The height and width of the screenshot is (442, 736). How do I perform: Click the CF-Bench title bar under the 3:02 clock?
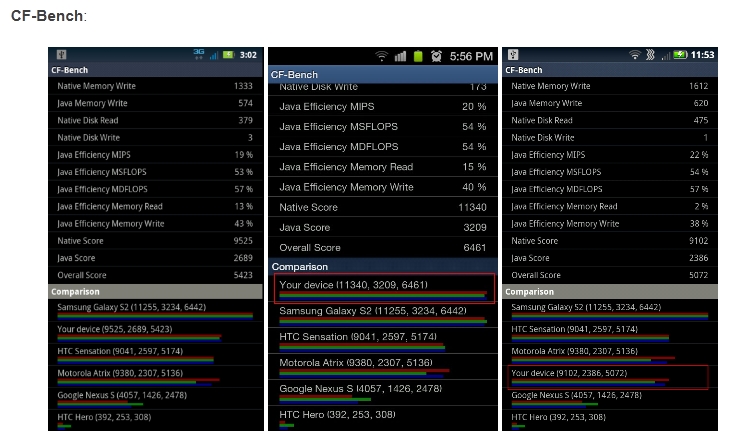155,70
